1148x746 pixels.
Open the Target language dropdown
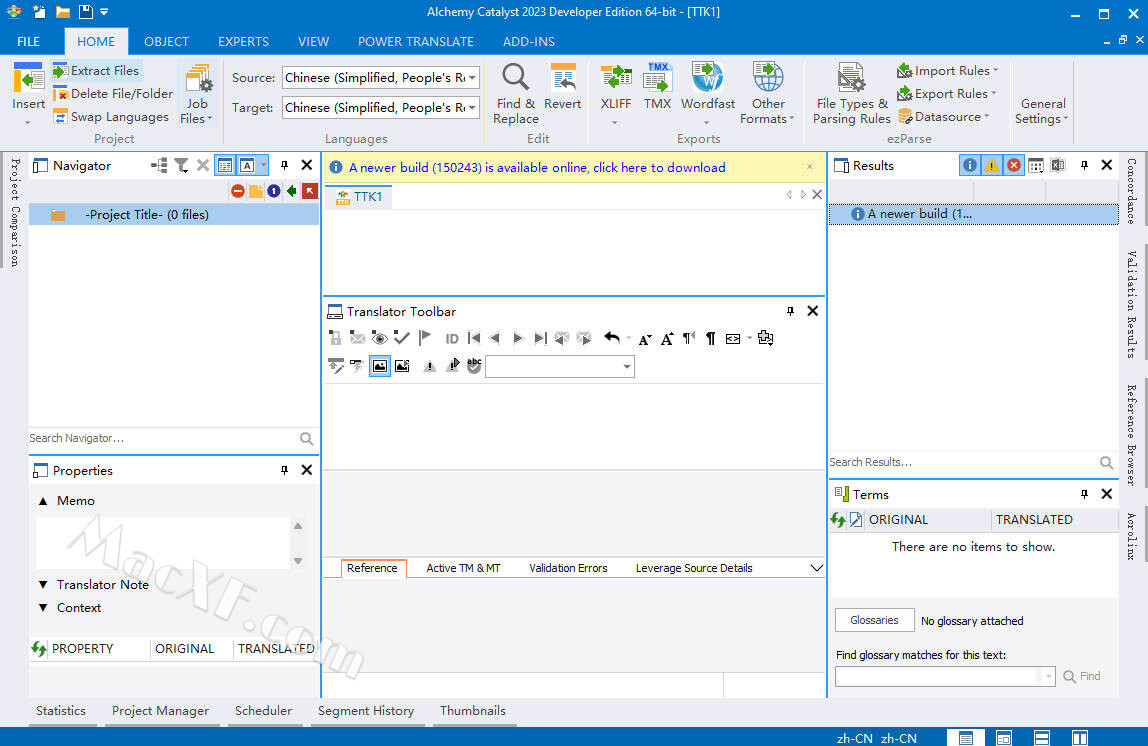(x=472, y=108)
